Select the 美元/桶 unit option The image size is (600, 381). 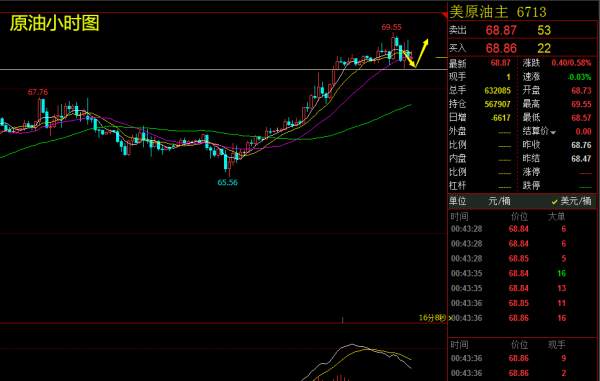[x=572, y=201]
